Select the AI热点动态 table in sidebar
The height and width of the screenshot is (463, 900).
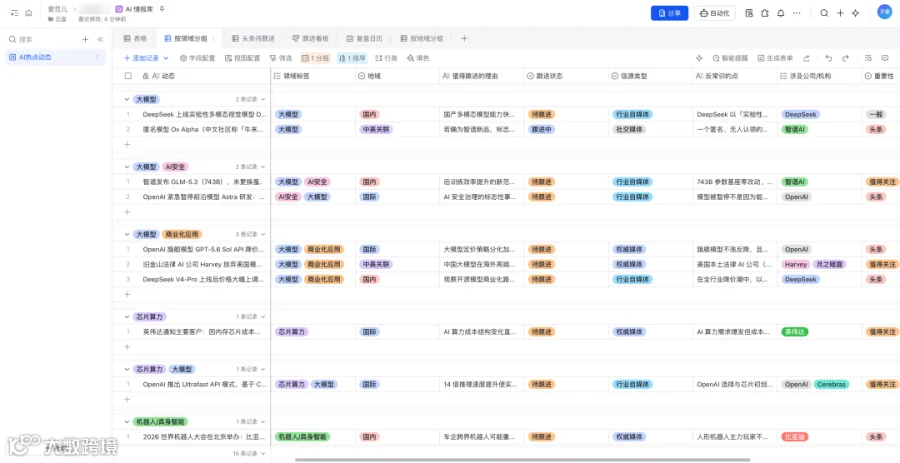pyautogui.click(x=55, y=57)
